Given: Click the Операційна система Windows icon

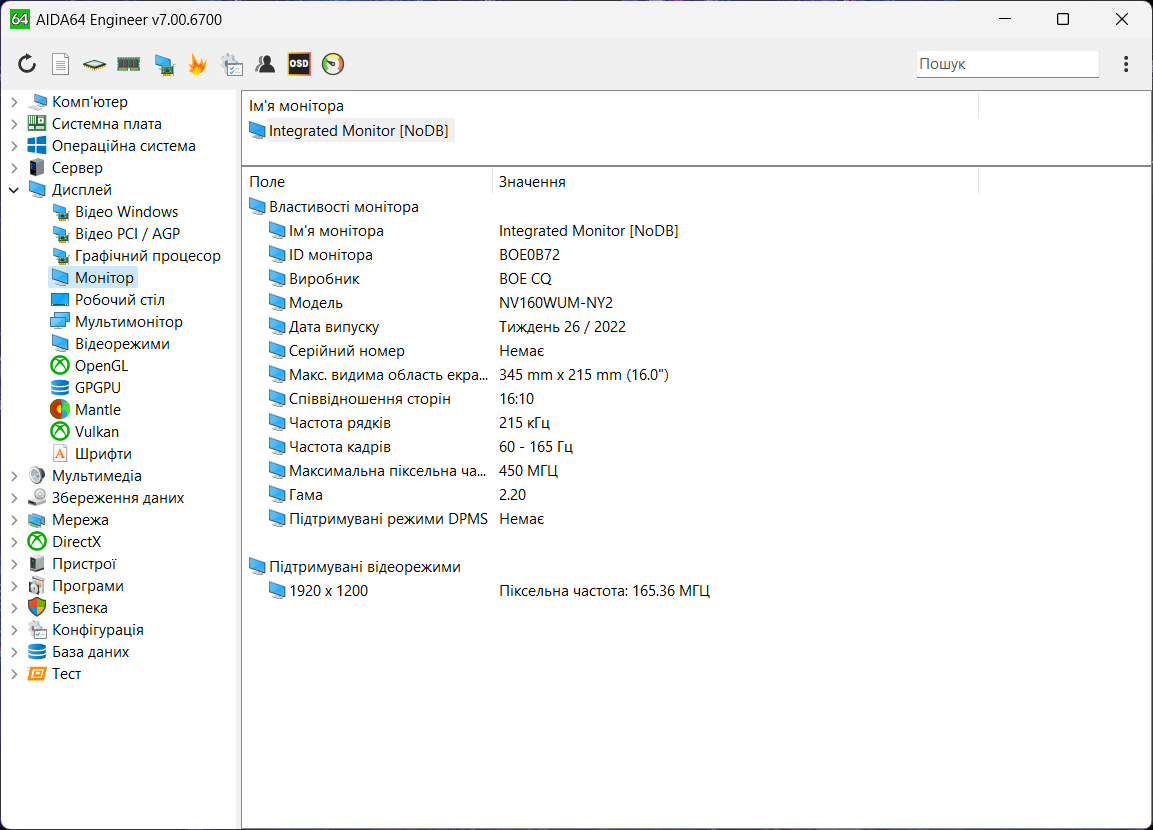Looking at the screenshot, I should (37, 146).
